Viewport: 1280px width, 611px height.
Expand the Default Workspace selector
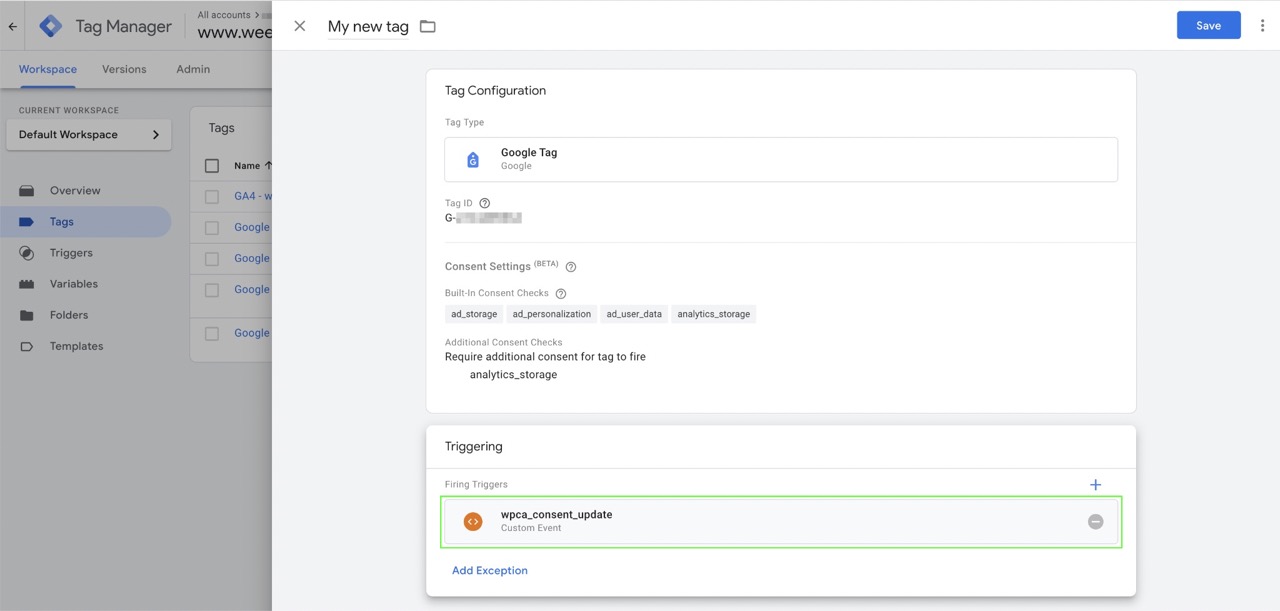pyautogui.click(x=89, y=135)
